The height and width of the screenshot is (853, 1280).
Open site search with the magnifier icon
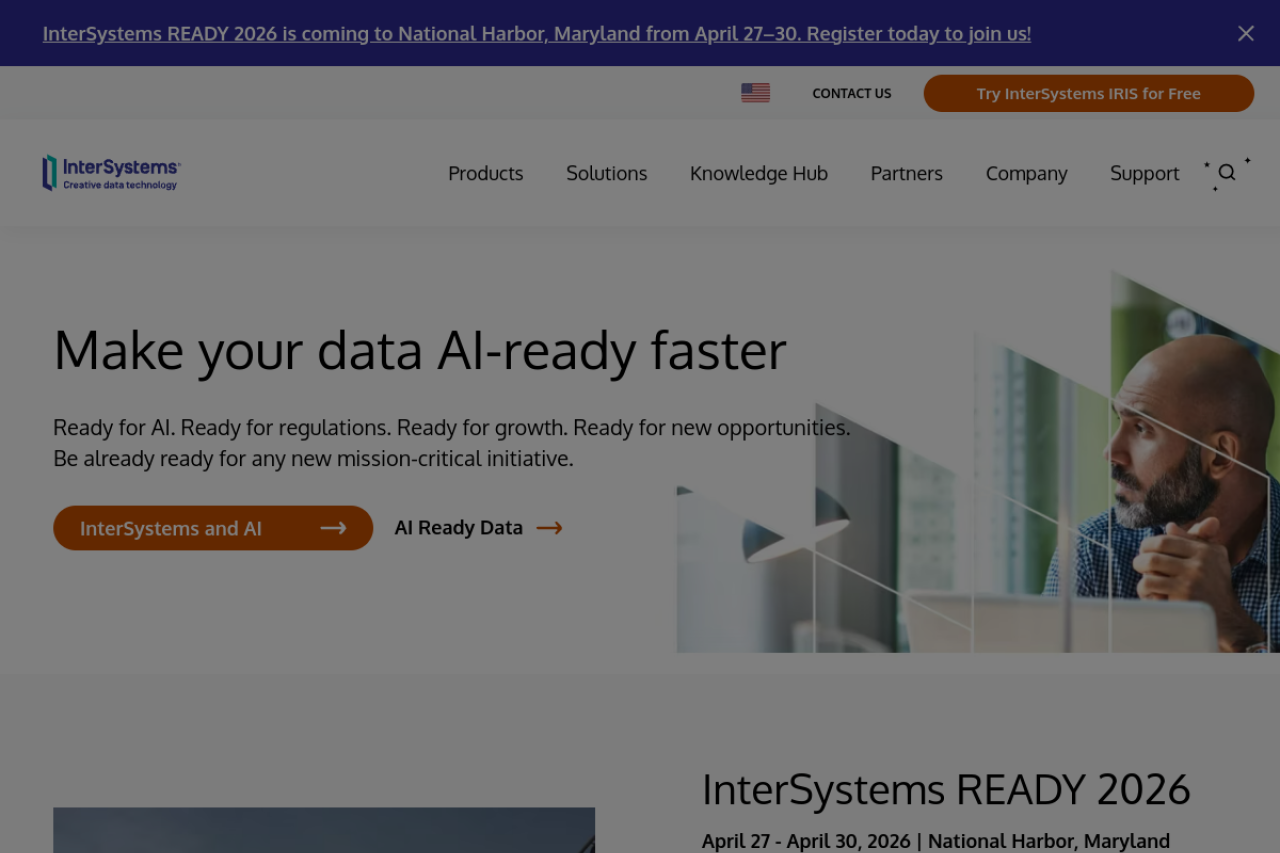pos(1227,172)
